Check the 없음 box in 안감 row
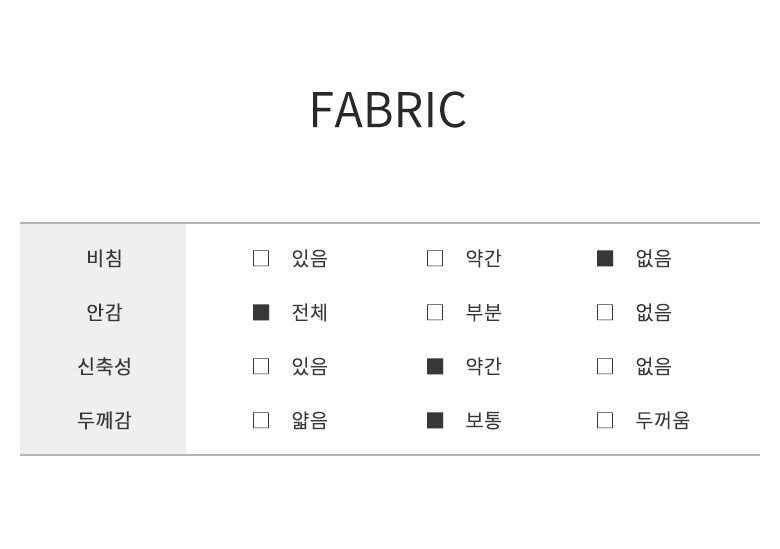This screenshot has height=549, width=780. point(605,312)
